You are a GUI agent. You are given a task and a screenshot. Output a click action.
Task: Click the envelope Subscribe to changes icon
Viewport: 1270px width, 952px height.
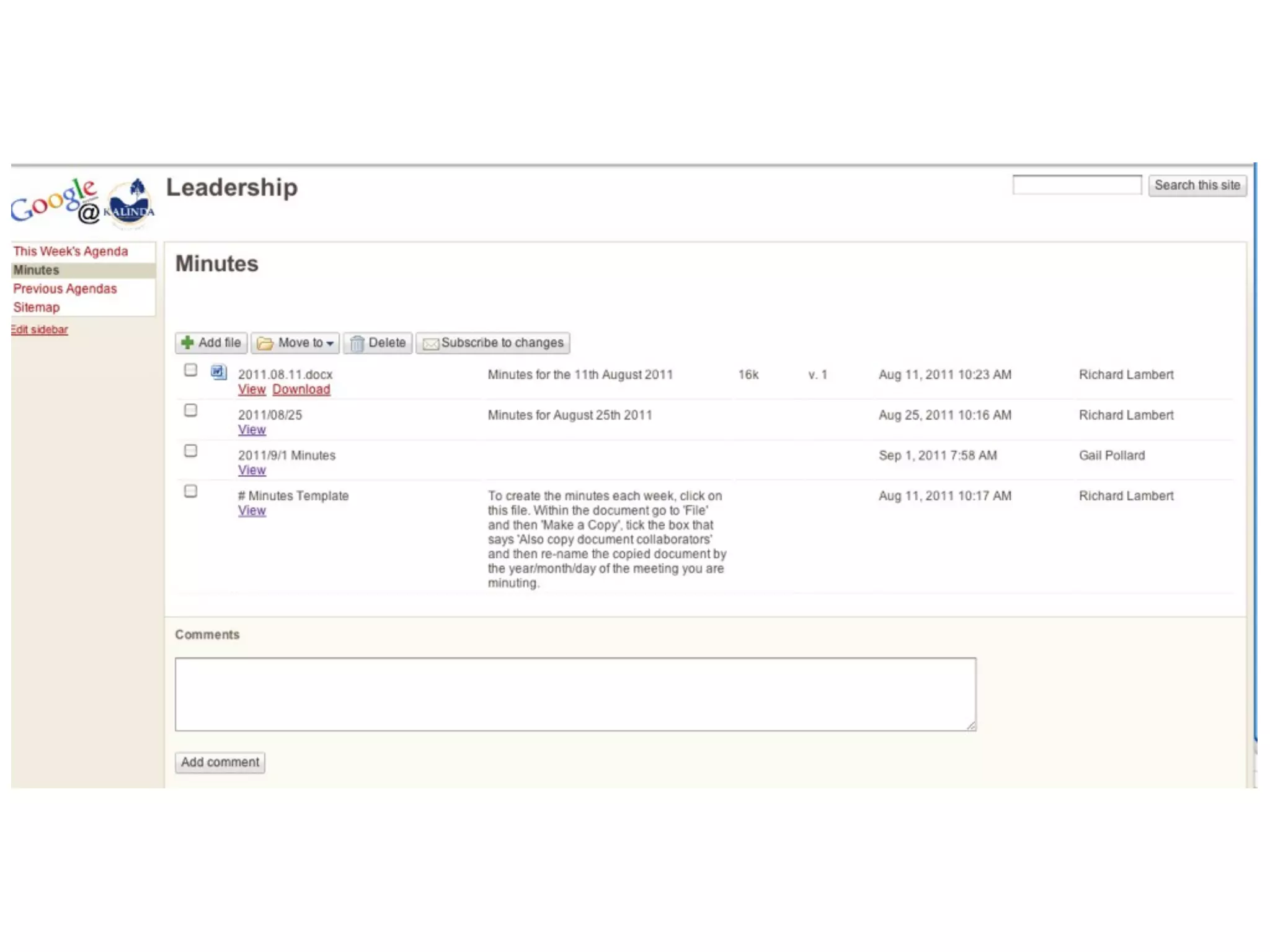pos(430,343)
